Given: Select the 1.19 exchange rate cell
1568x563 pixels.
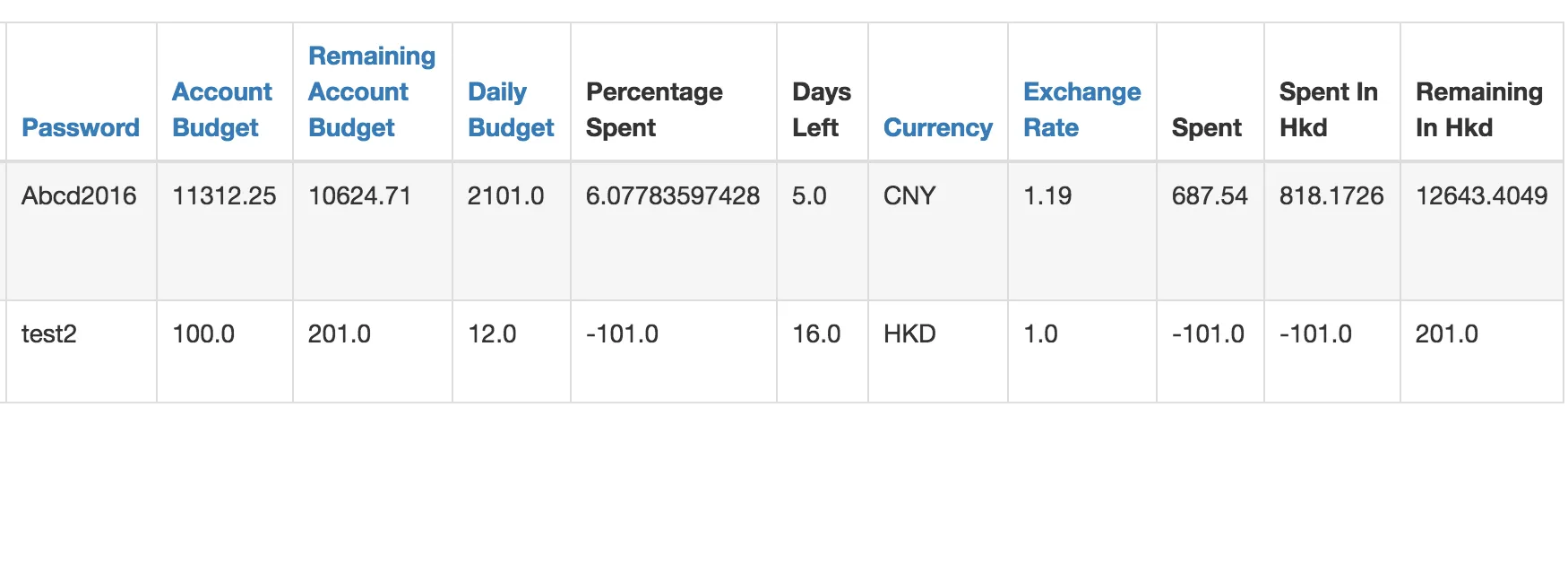Looking at the screenshot, I should (x=1047, y=195).
